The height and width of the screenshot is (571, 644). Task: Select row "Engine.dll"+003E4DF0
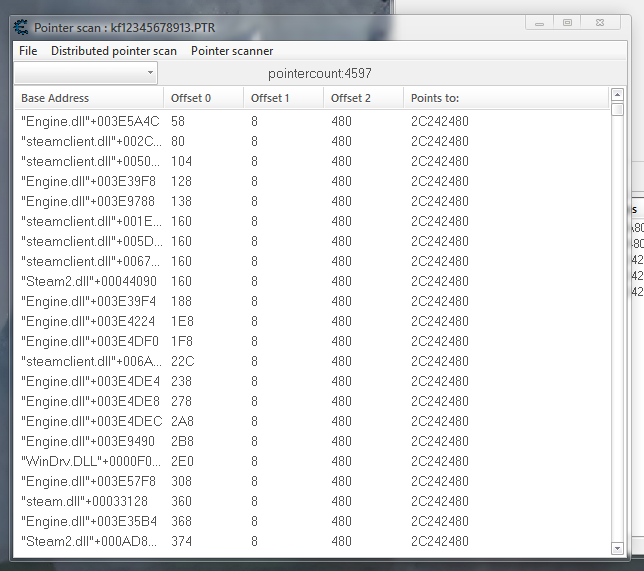(312, 341)
